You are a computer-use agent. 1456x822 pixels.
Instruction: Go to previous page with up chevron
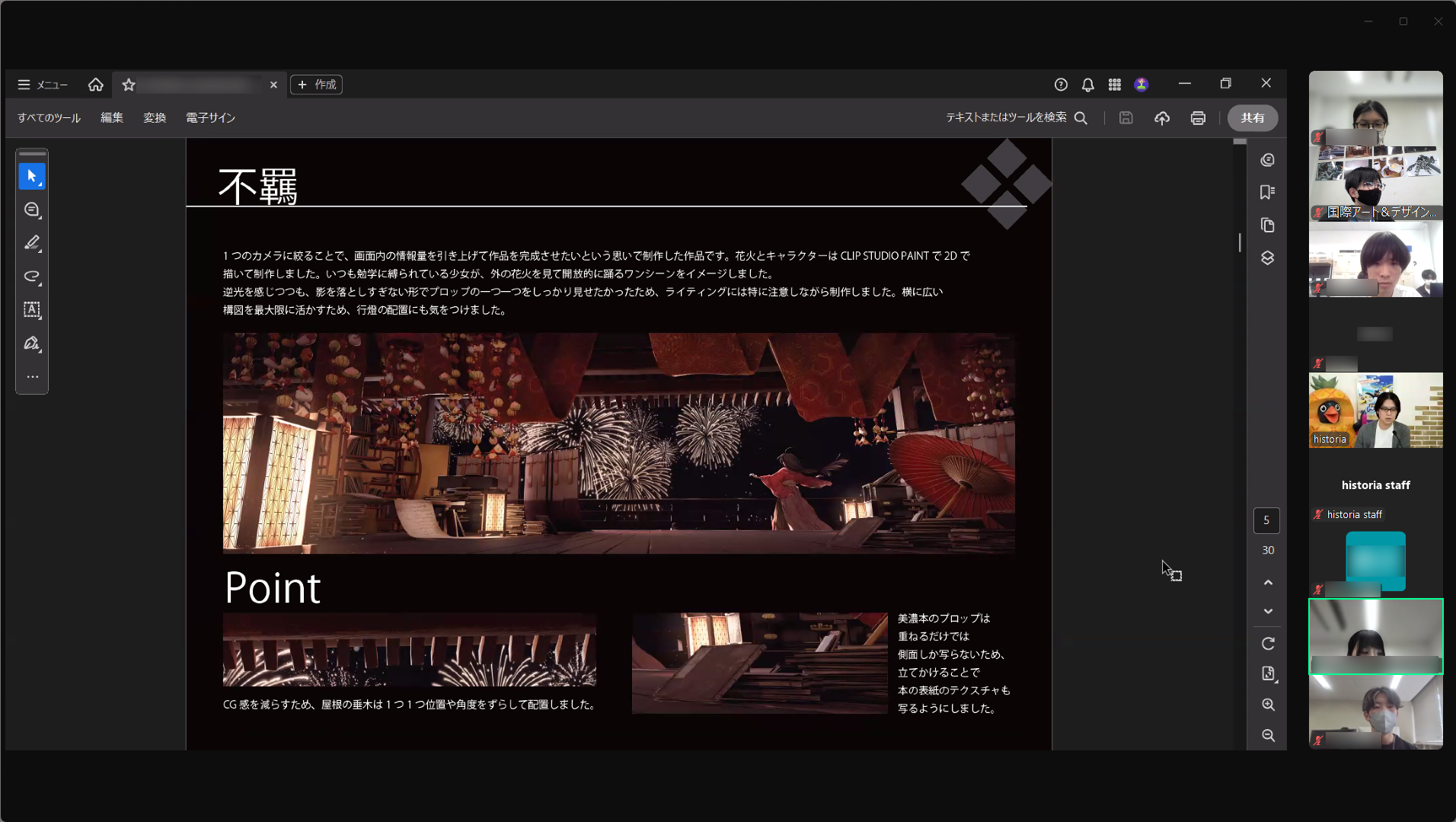1268,583
